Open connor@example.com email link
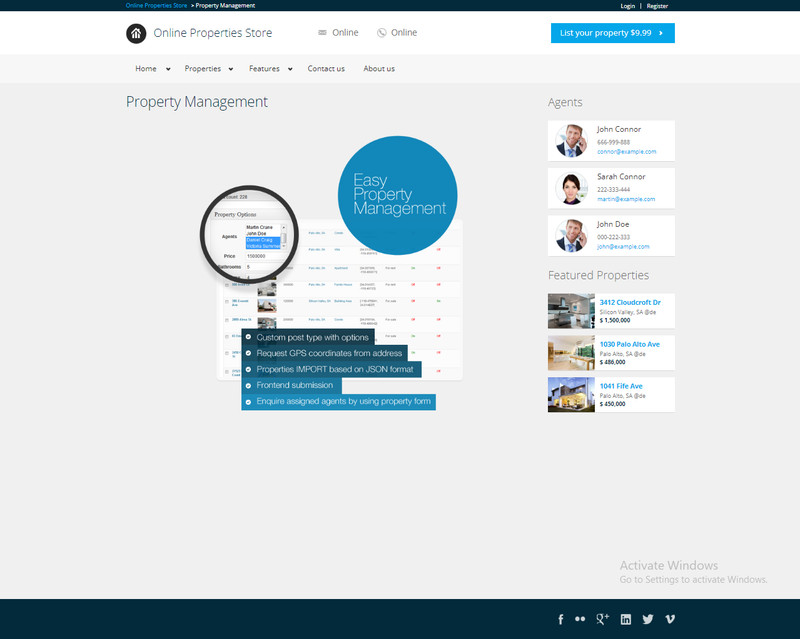Screen dimensions: 800x639 point(627,152)
